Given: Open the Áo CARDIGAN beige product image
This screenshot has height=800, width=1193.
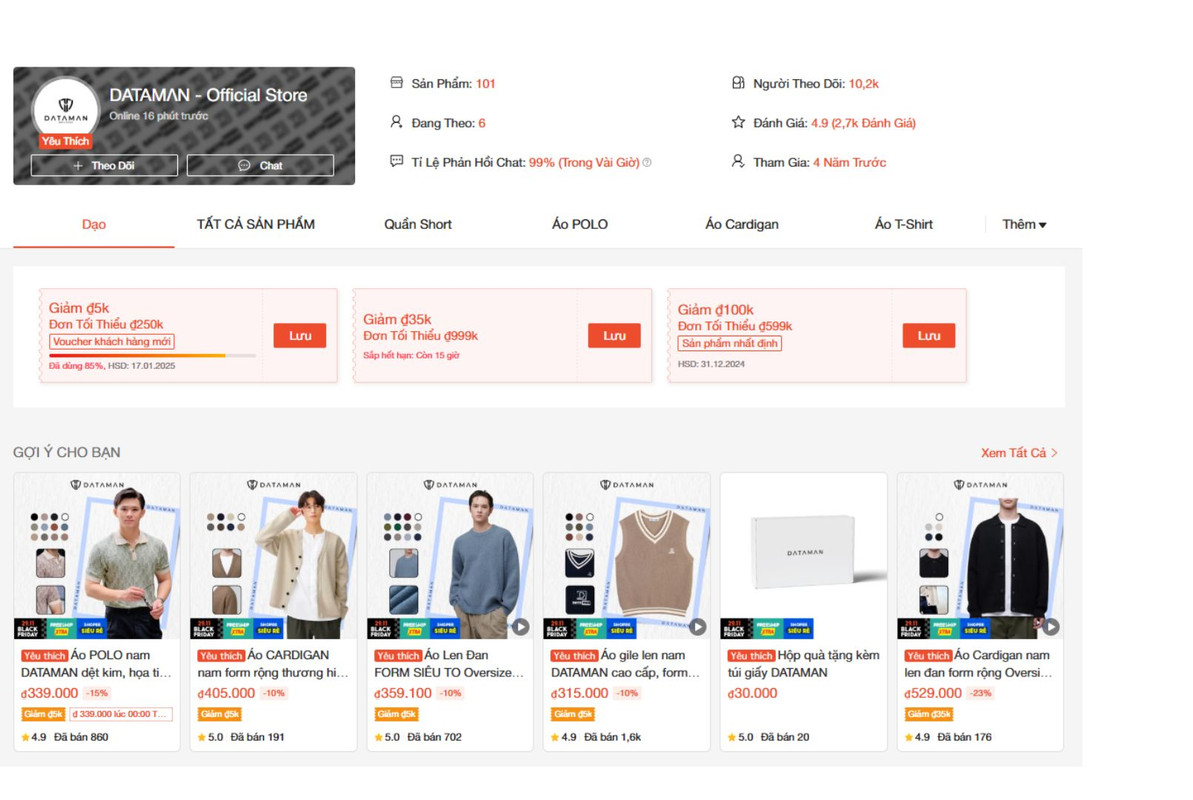Looking at the screenshot, I should tap(273, 556).
